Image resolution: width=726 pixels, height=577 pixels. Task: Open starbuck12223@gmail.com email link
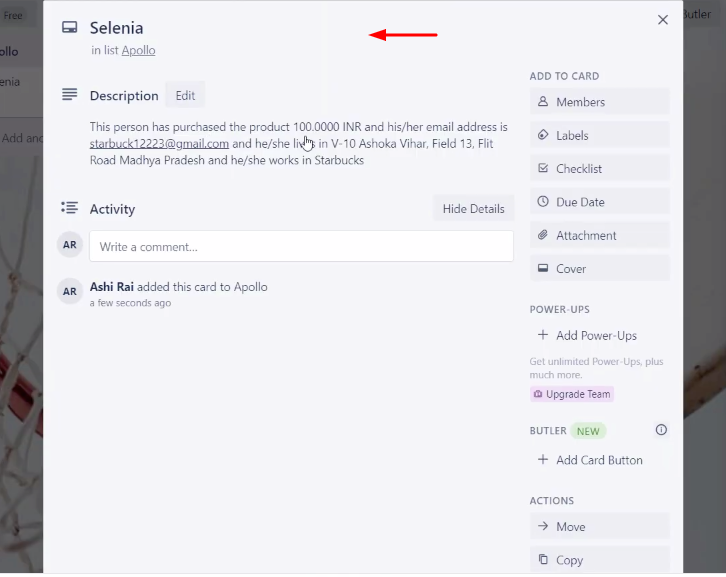click(159, 144)
